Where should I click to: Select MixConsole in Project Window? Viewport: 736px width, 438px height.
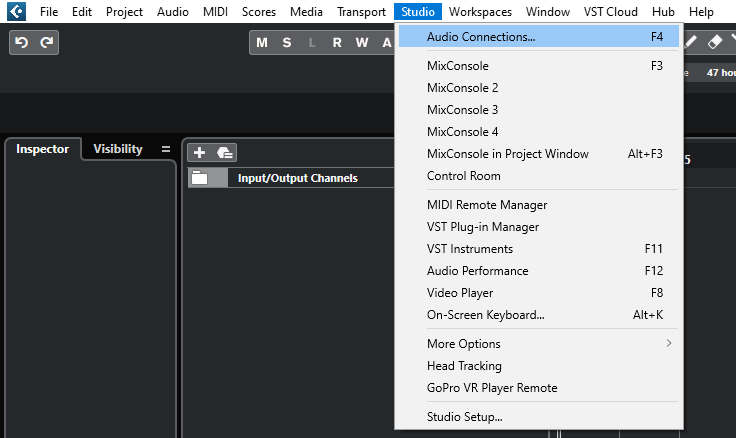tap(539, 154)
